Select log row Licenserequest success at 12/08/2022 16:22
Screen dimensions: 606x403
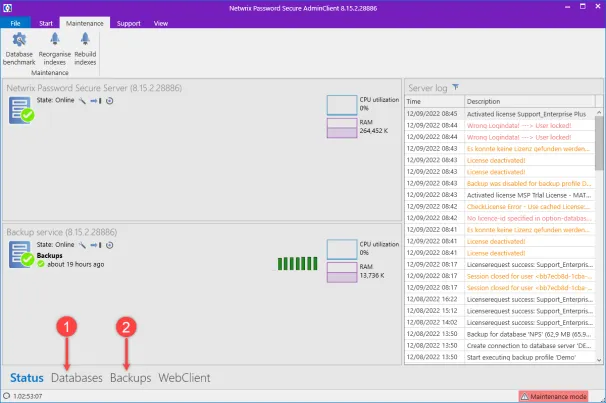(x=500, y=299)
